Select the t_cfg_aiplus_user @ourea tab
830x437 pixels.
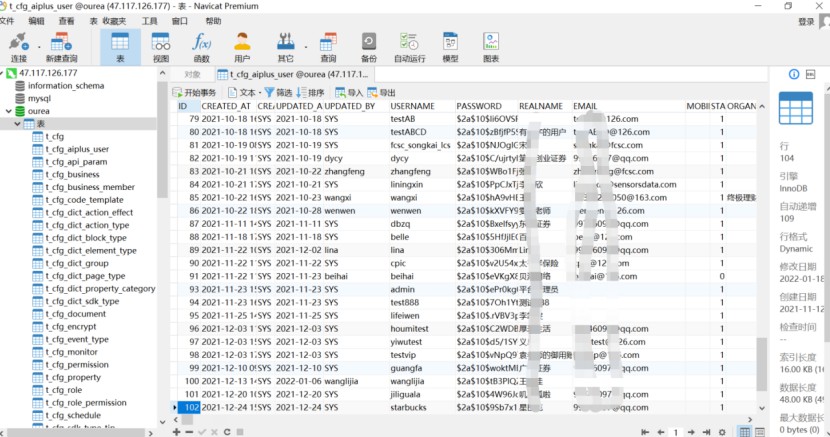click(x=293, y=75)
